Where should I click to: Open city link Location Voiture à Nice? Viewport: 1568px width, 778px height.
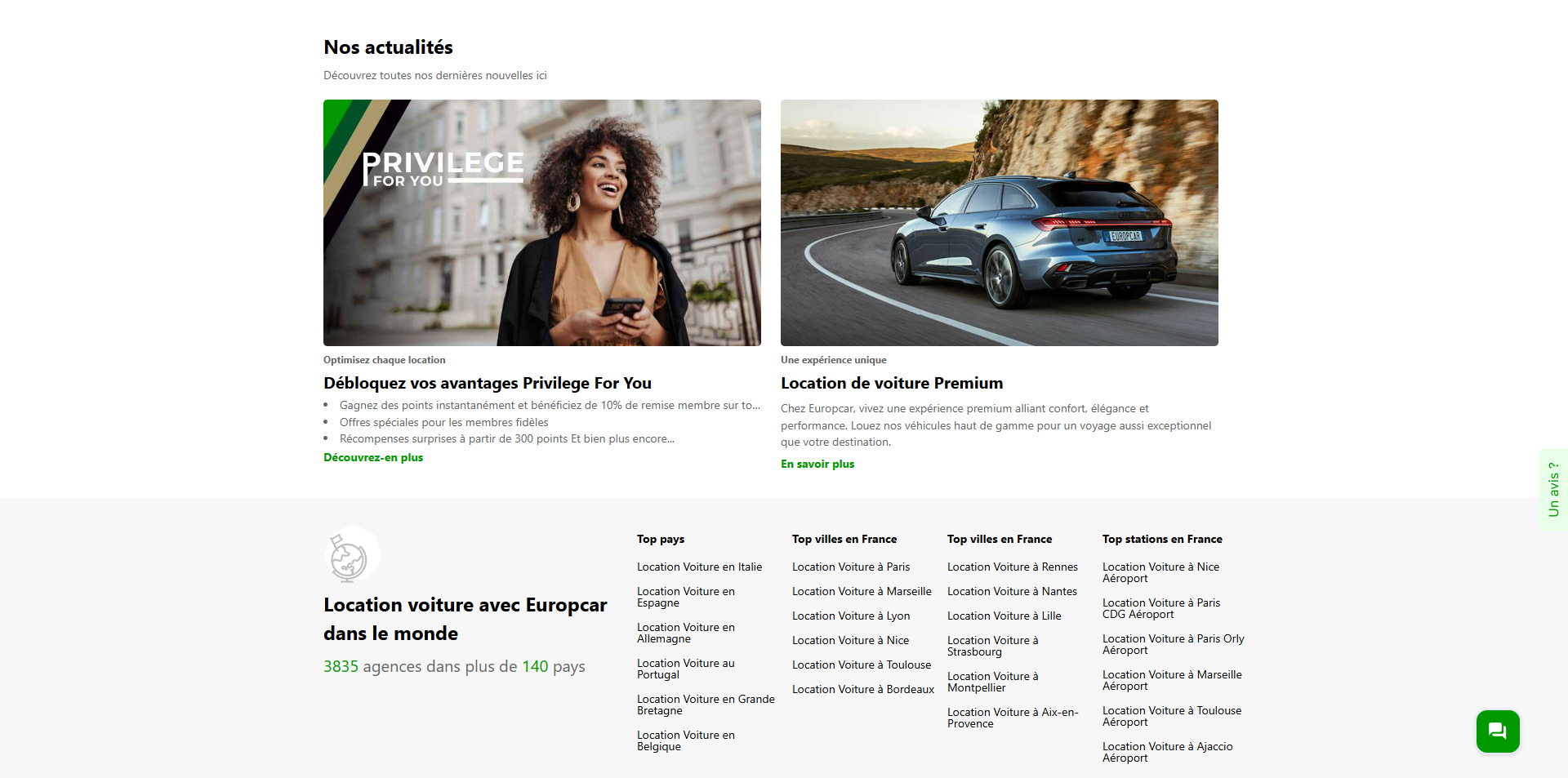850,640
